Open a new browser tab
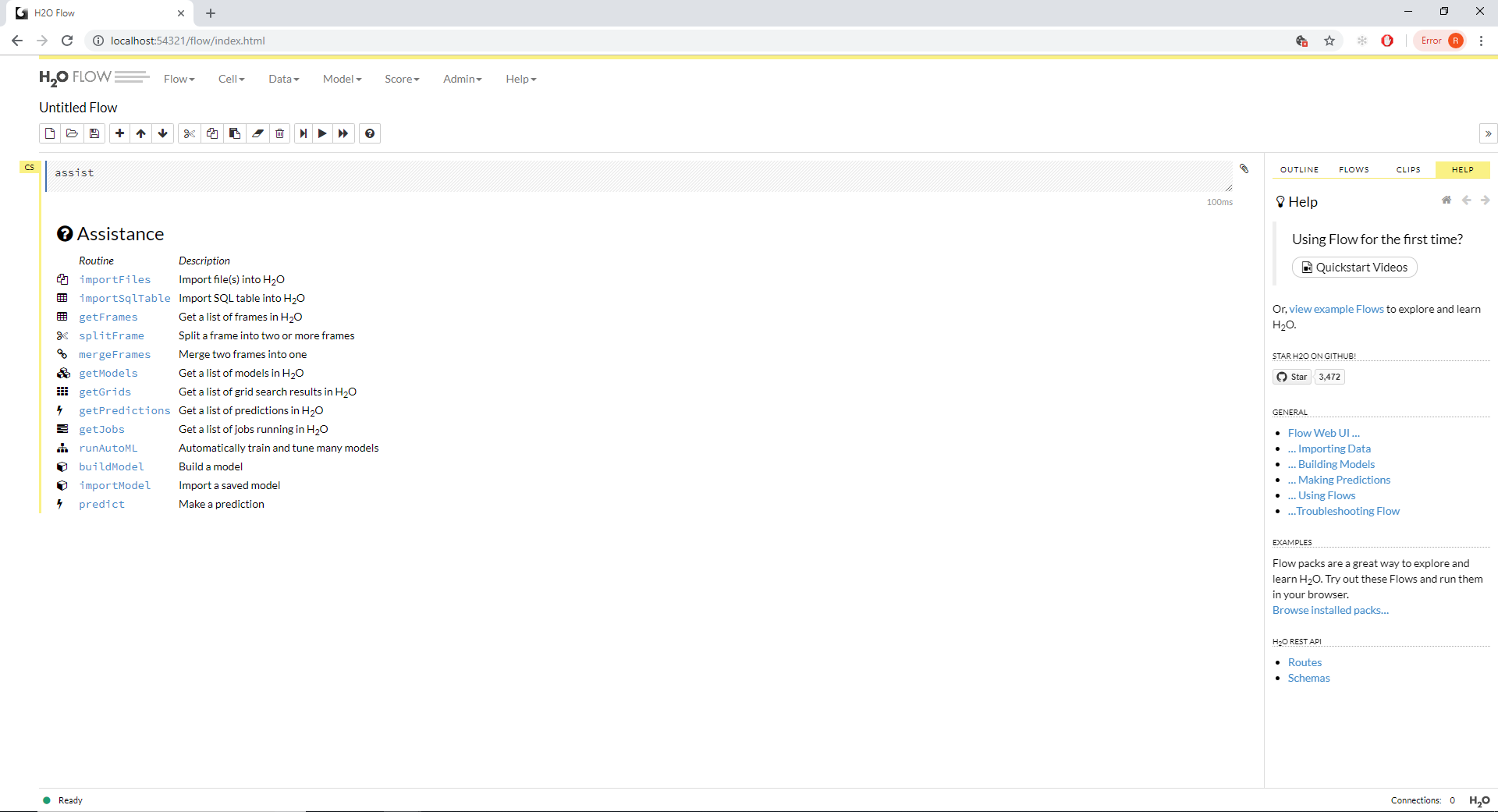1498x812 pixels. pyautogui.click(x=211, y=13)
